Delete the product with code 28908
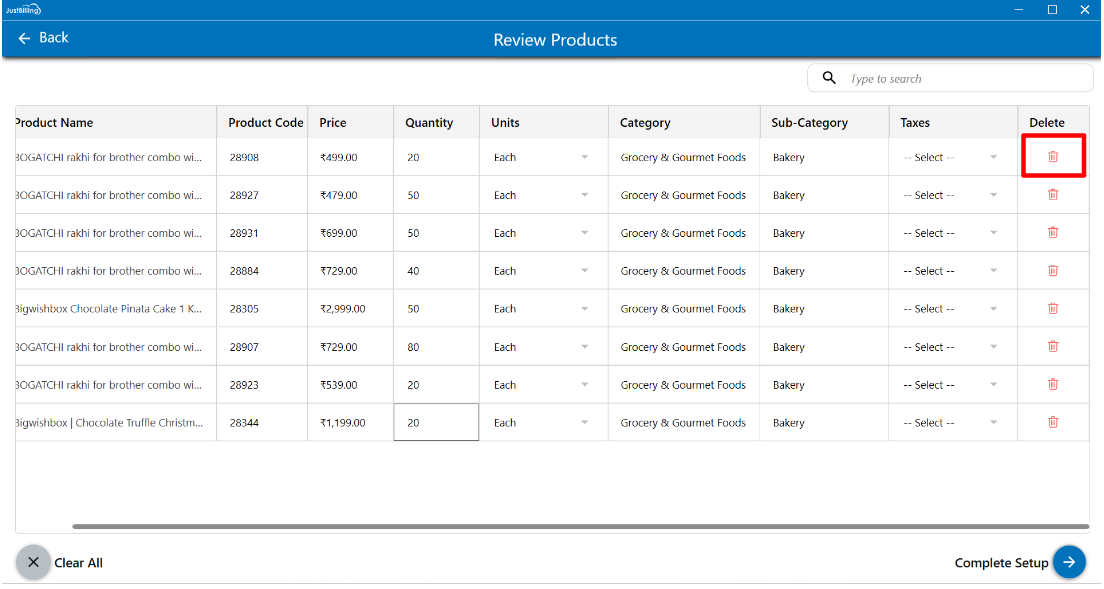The image size is (1104, 589). coord(1052,157)
